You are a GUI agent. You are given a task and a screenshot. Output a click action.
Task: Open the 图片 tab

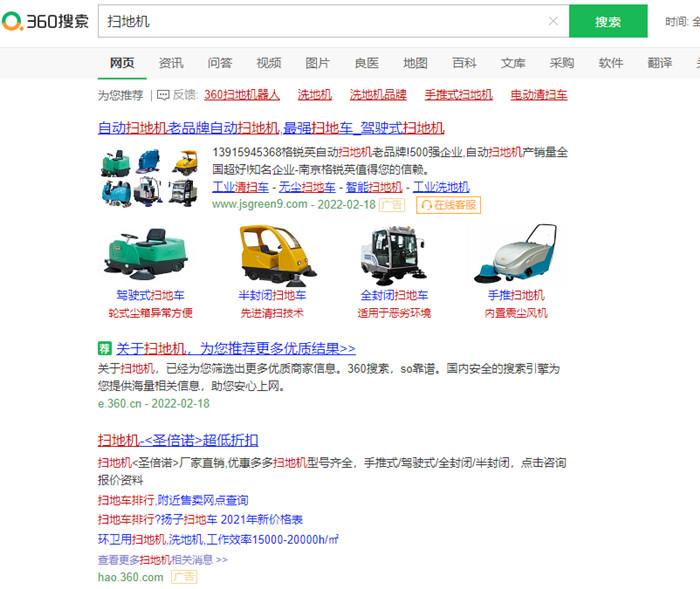[317, 63]
